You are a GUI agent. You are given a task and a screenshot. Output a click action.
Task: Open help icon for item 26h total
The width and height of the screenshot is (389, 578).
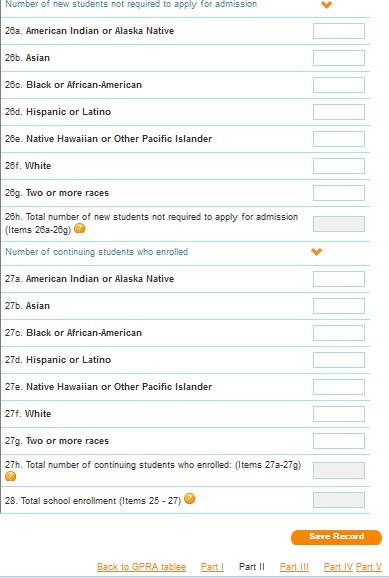79,229
